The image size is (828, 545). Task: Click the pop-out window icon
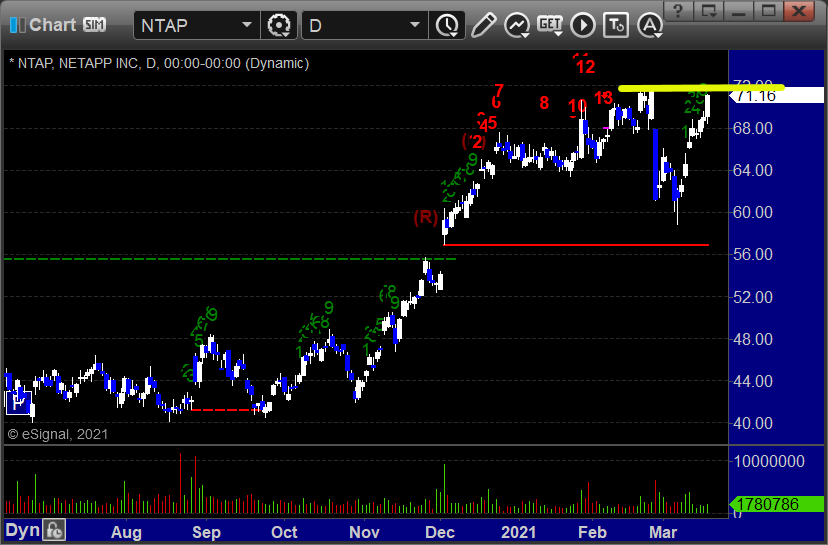click(709, 10)
